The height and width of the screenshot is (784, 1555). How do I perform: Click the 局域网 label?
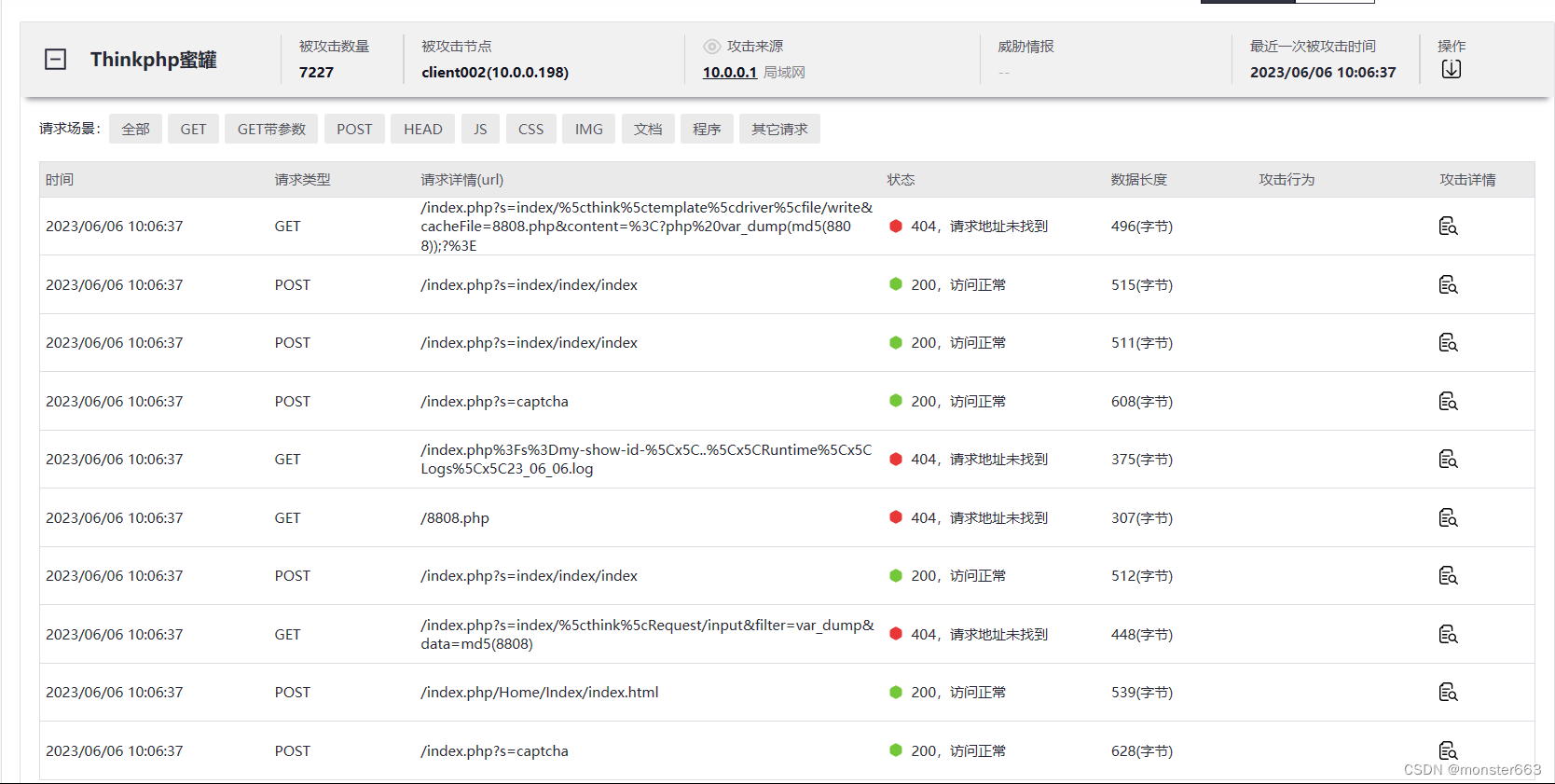coord(784,72)
